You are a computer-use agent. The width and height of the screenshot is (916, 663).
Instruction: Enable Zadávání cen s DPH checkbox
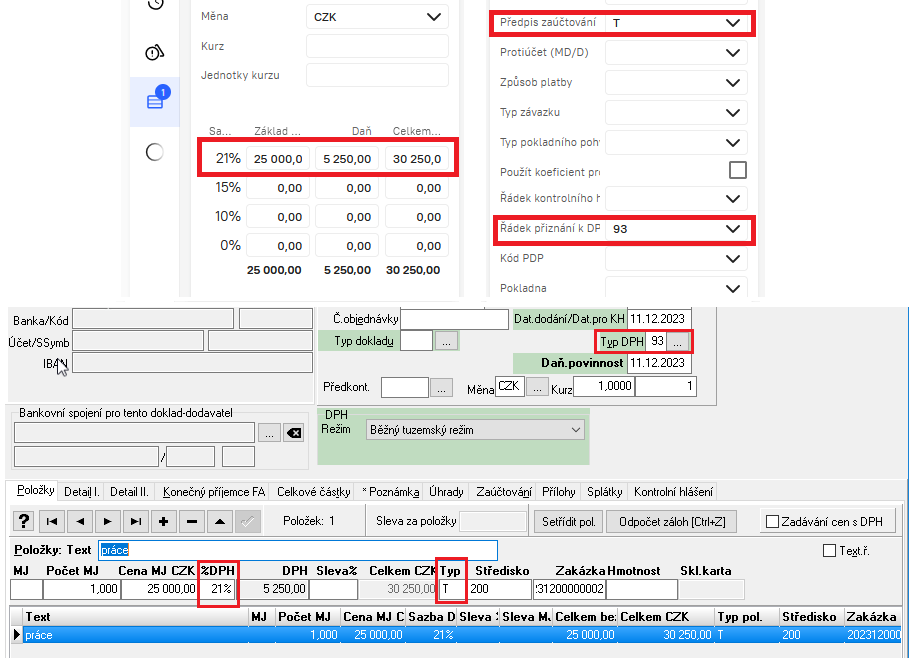pyautogui.click(x=772, y=521)
